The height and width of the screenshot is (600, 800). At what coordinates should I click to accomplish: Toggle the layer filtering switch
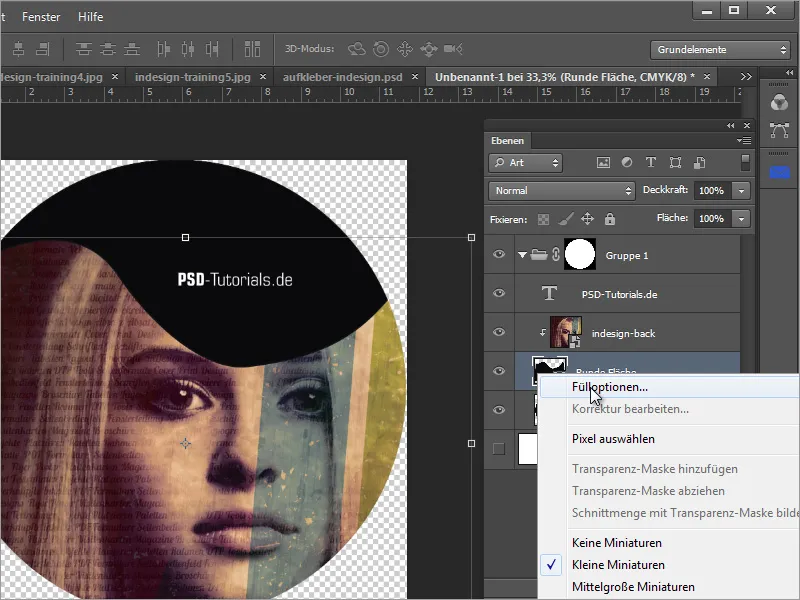tap(745, 163)
